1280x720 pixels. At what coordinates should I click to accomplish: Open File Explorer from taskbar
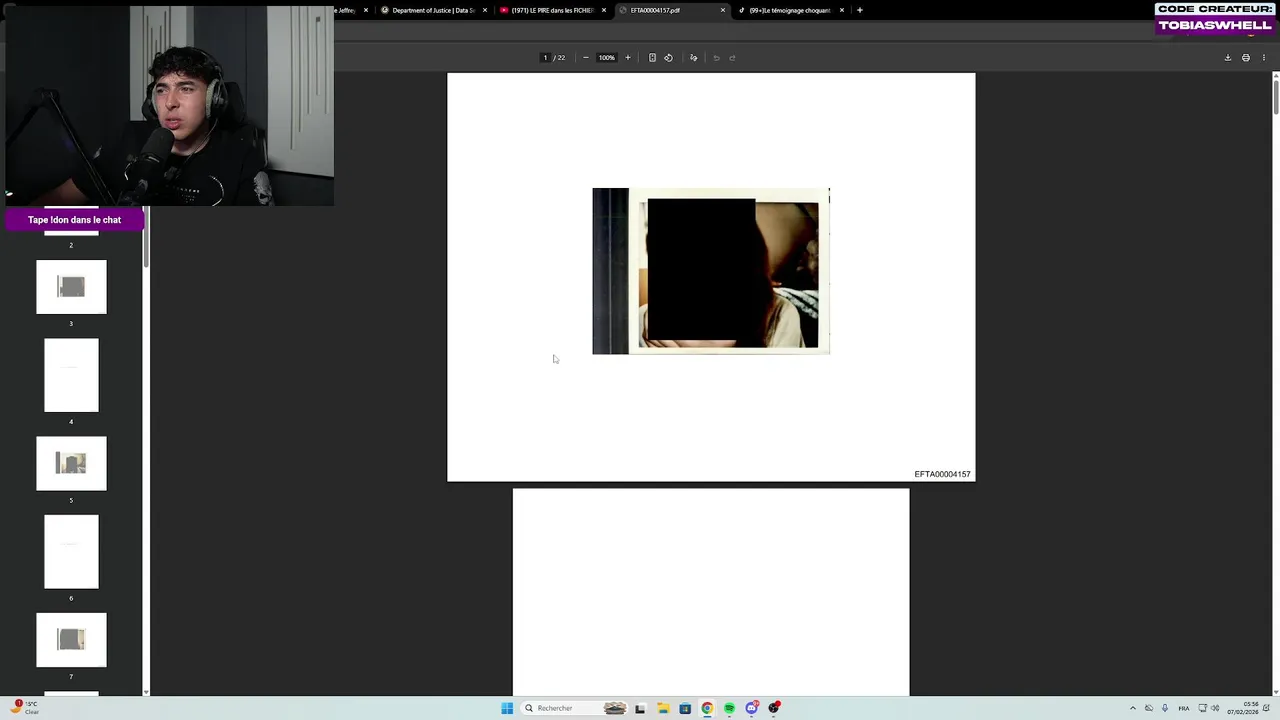[662, 708]
